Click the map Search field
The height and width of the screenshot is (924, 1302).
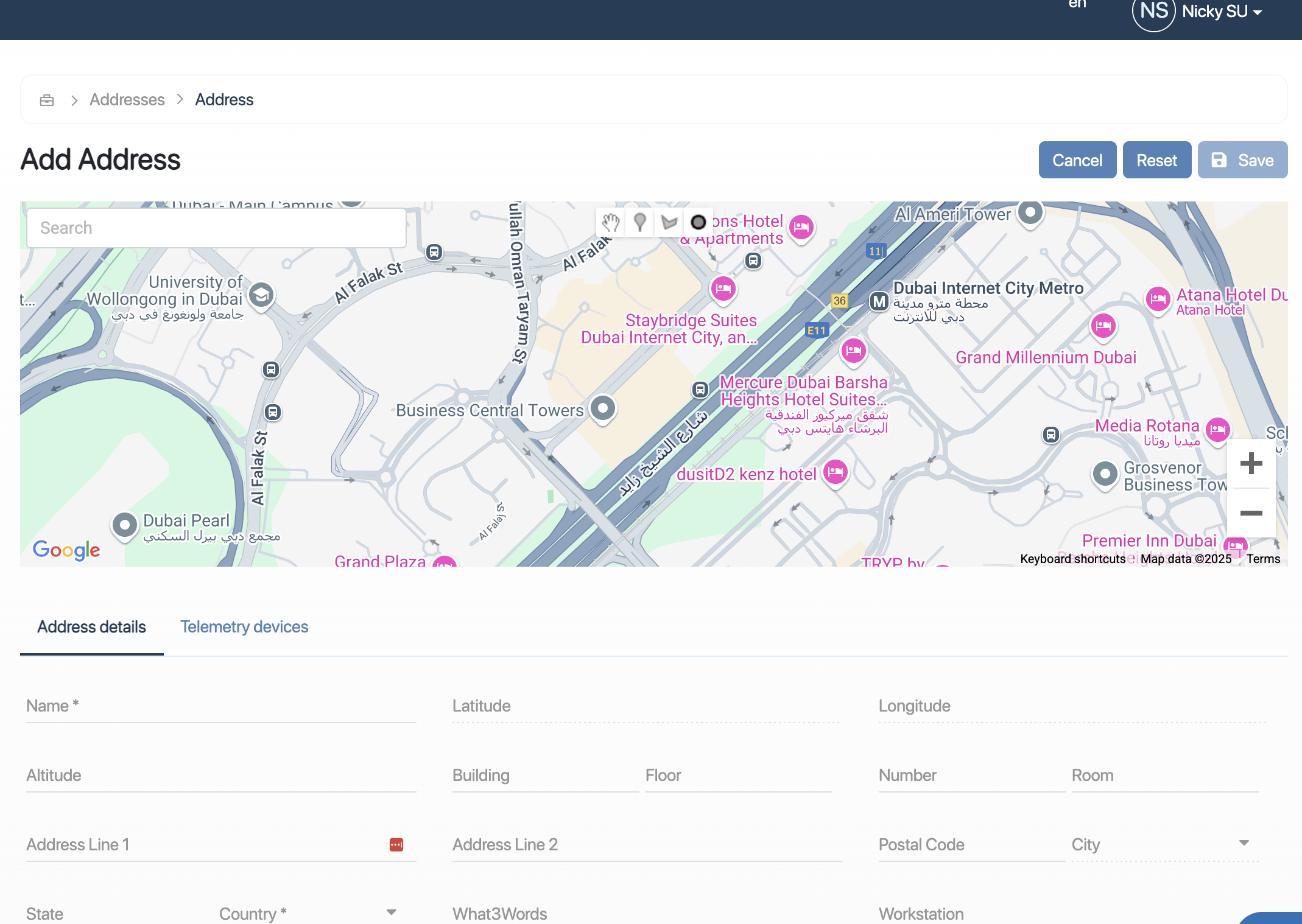coord(216,228)
